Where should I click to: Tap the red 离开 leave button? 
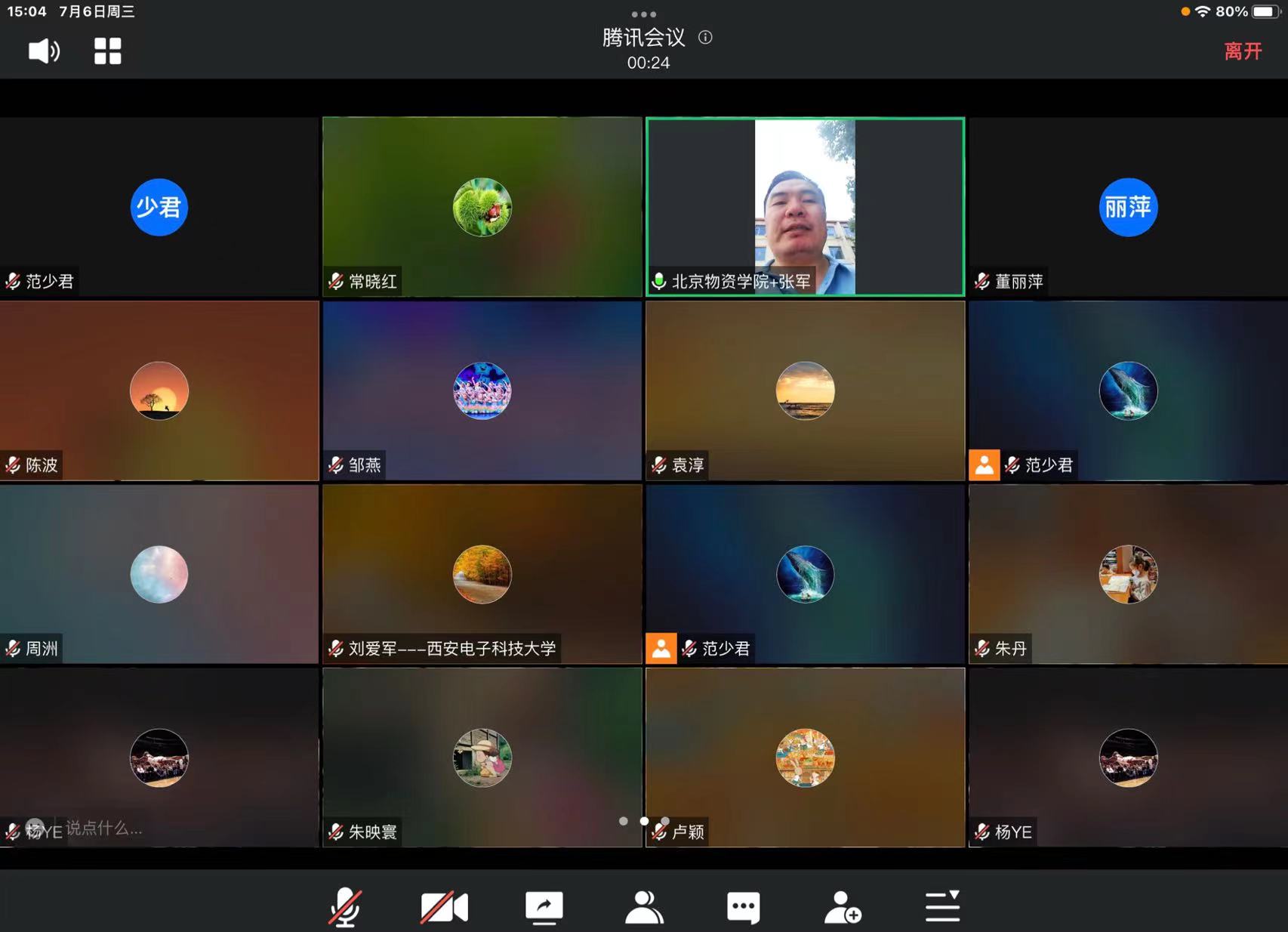(1242, 51)
